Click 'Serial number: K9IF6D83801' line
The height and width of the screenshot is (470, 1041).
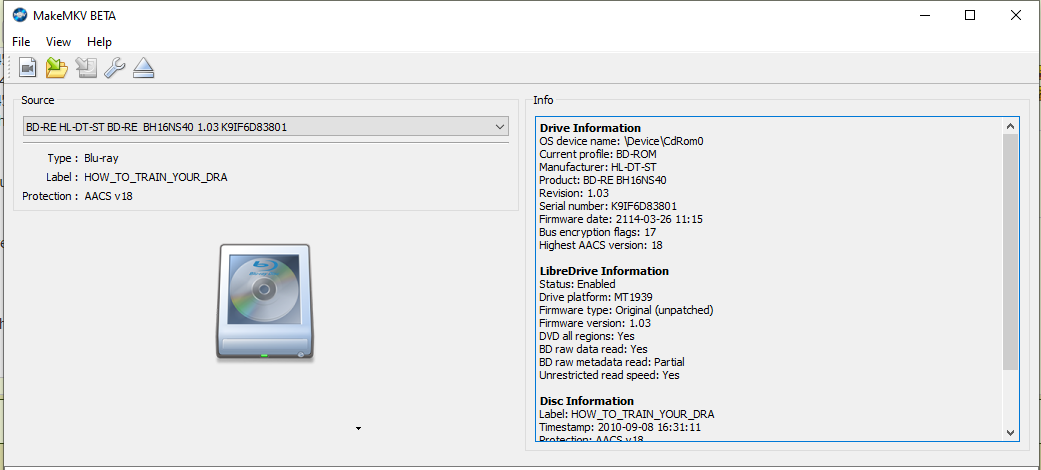[x=607, y=206]
